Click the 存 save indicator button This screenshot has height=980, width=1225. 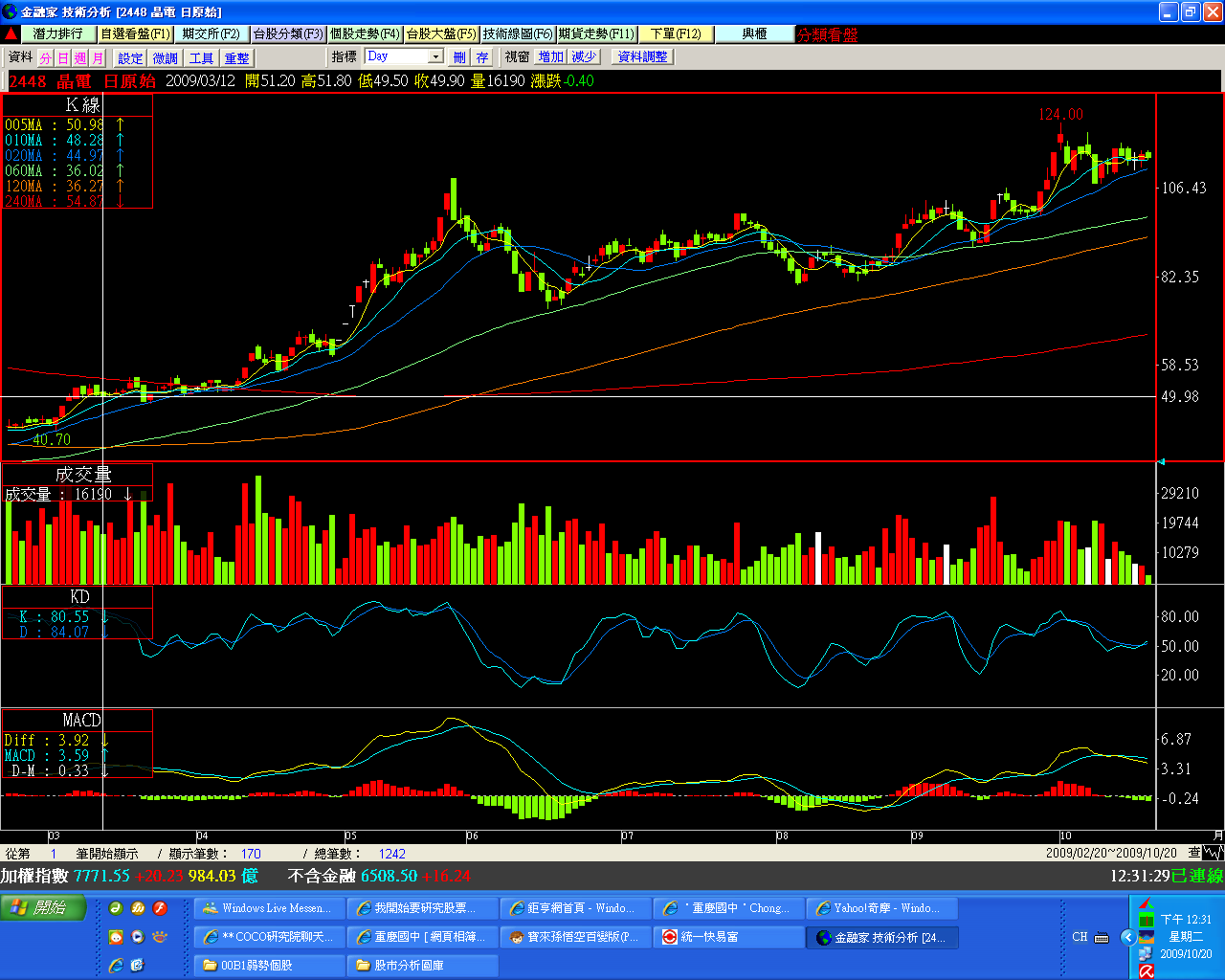(481, 57)
